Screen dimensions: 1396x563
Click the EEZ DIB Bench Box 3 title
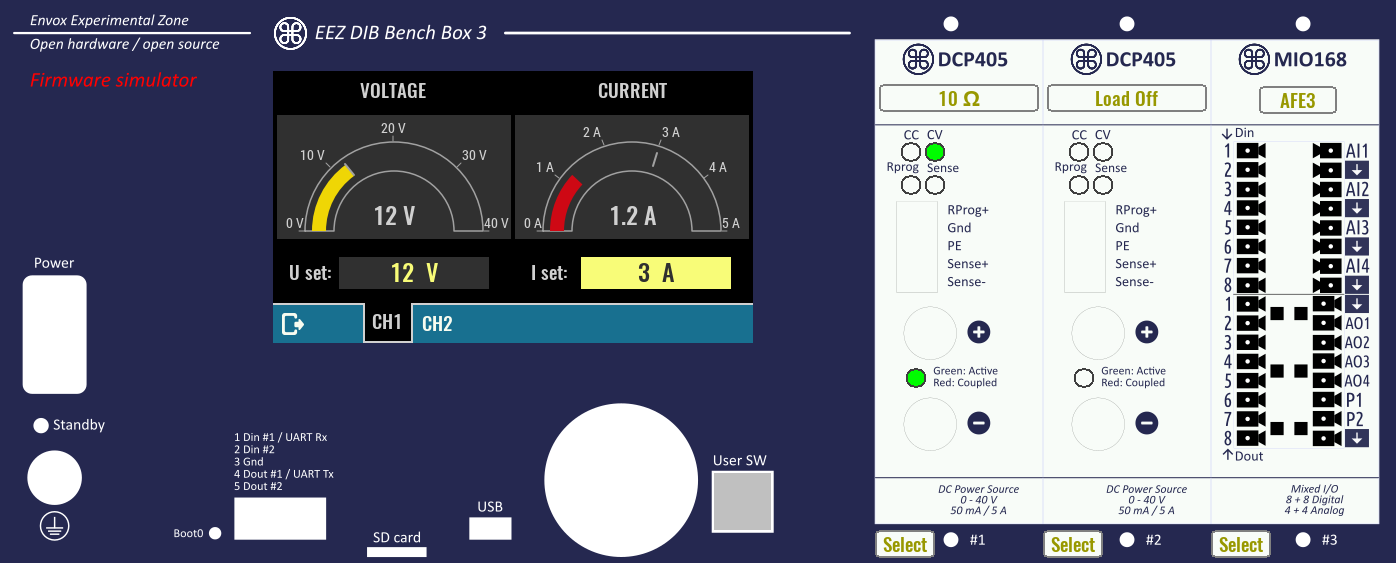(401, 32)
